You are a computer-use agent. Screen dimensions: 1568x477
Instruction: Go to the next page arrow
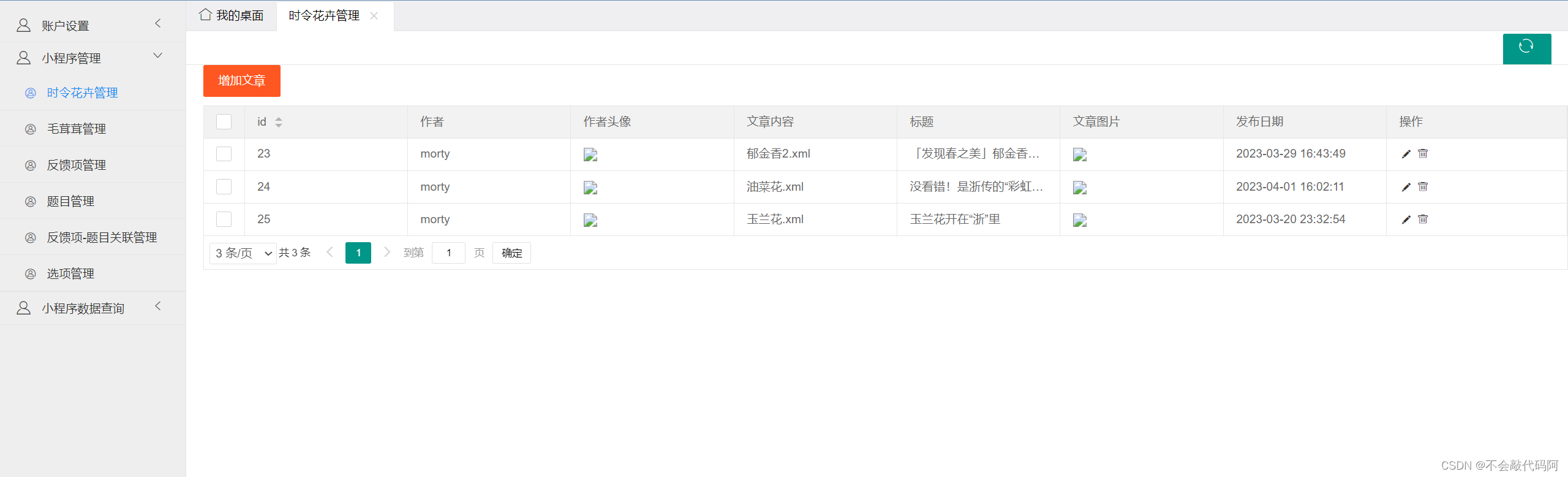click(x=387, y=252)
